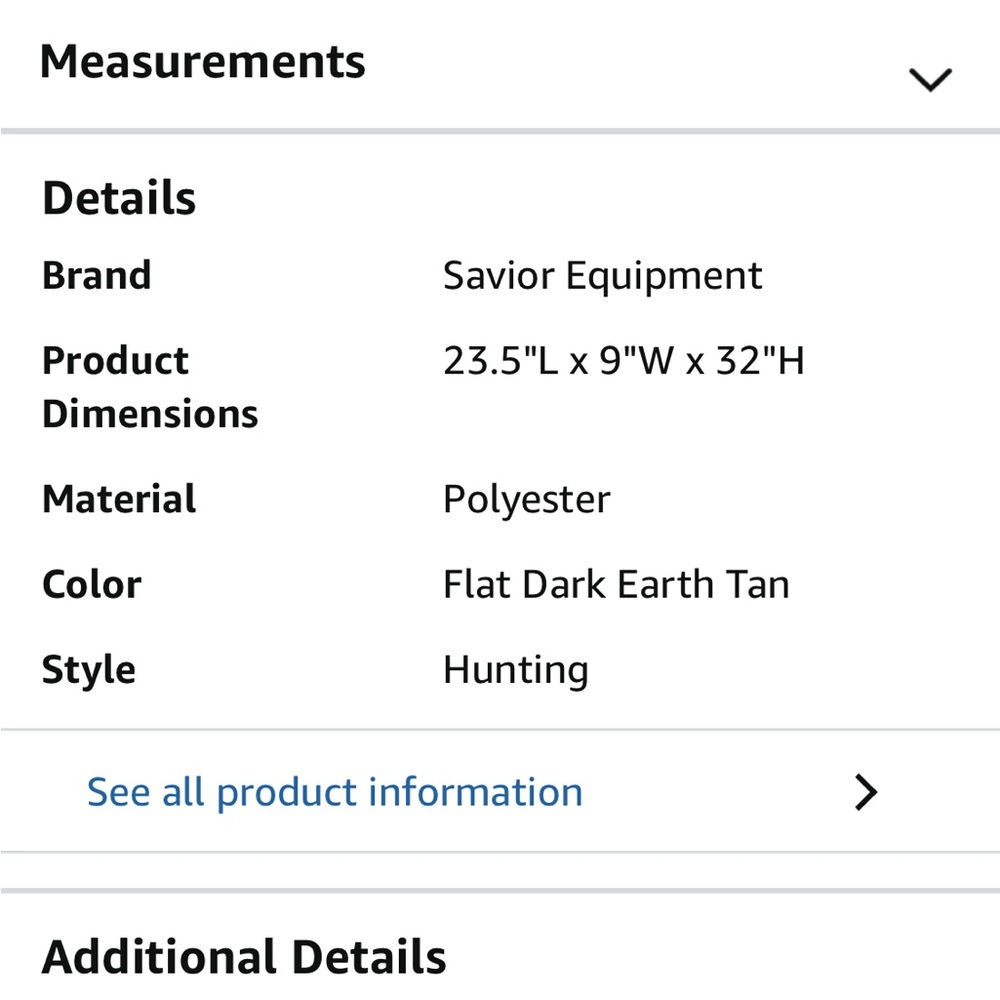Screen dimensions: 1000x1000
Task: Select the 23.5"L x 9"W x 32"H value
Action: point(624,361)
